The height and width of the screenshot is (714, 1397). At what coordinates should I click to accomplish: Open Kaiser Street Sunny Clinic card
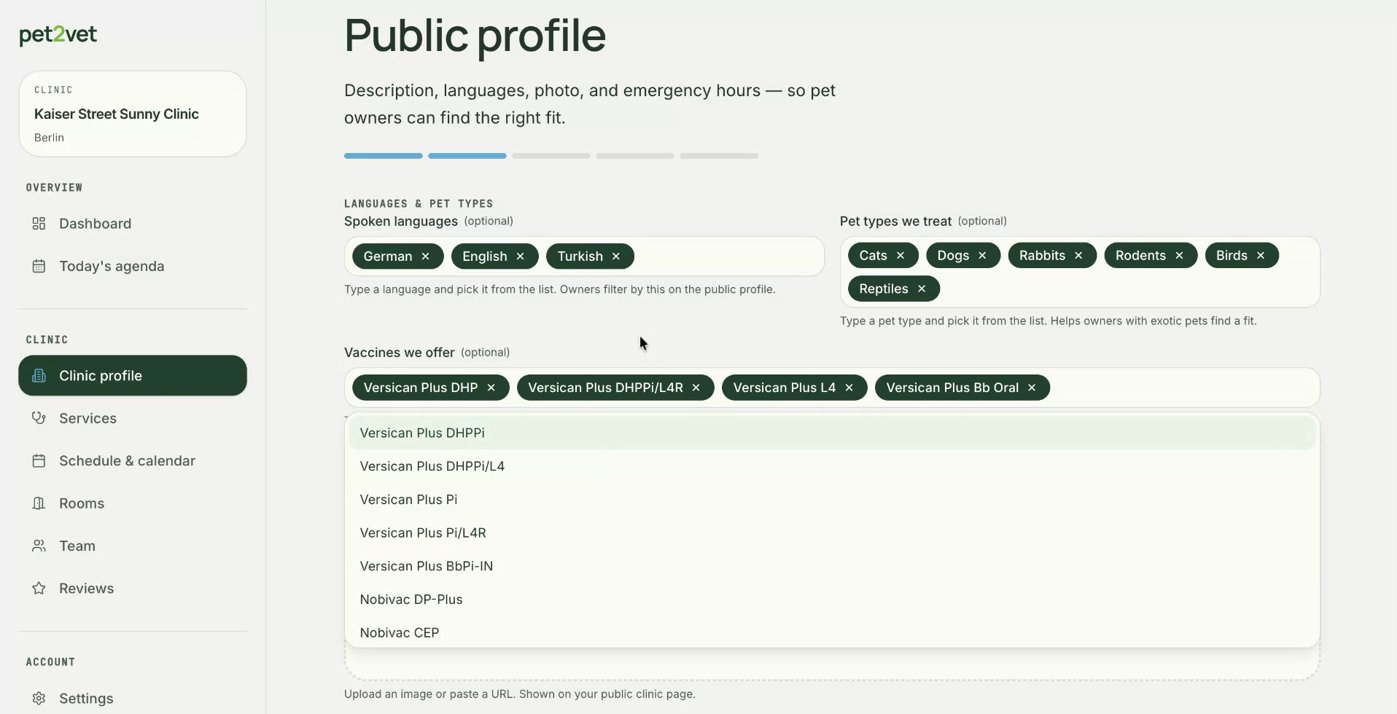(132, 114)
